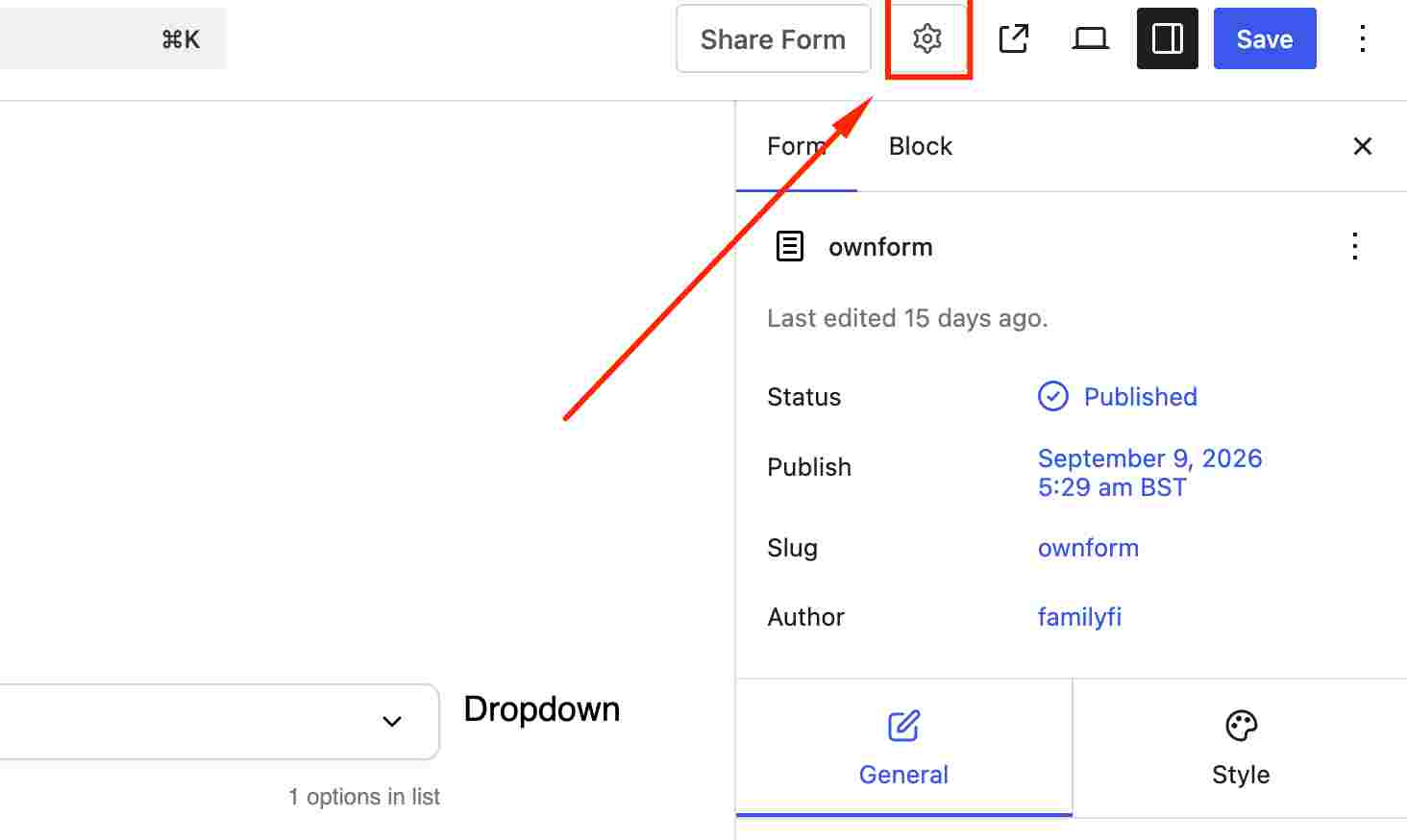The width and height of the screenshot is (1407, 840).
Task: Switch to the Block tab
Action: coord(921,146)
